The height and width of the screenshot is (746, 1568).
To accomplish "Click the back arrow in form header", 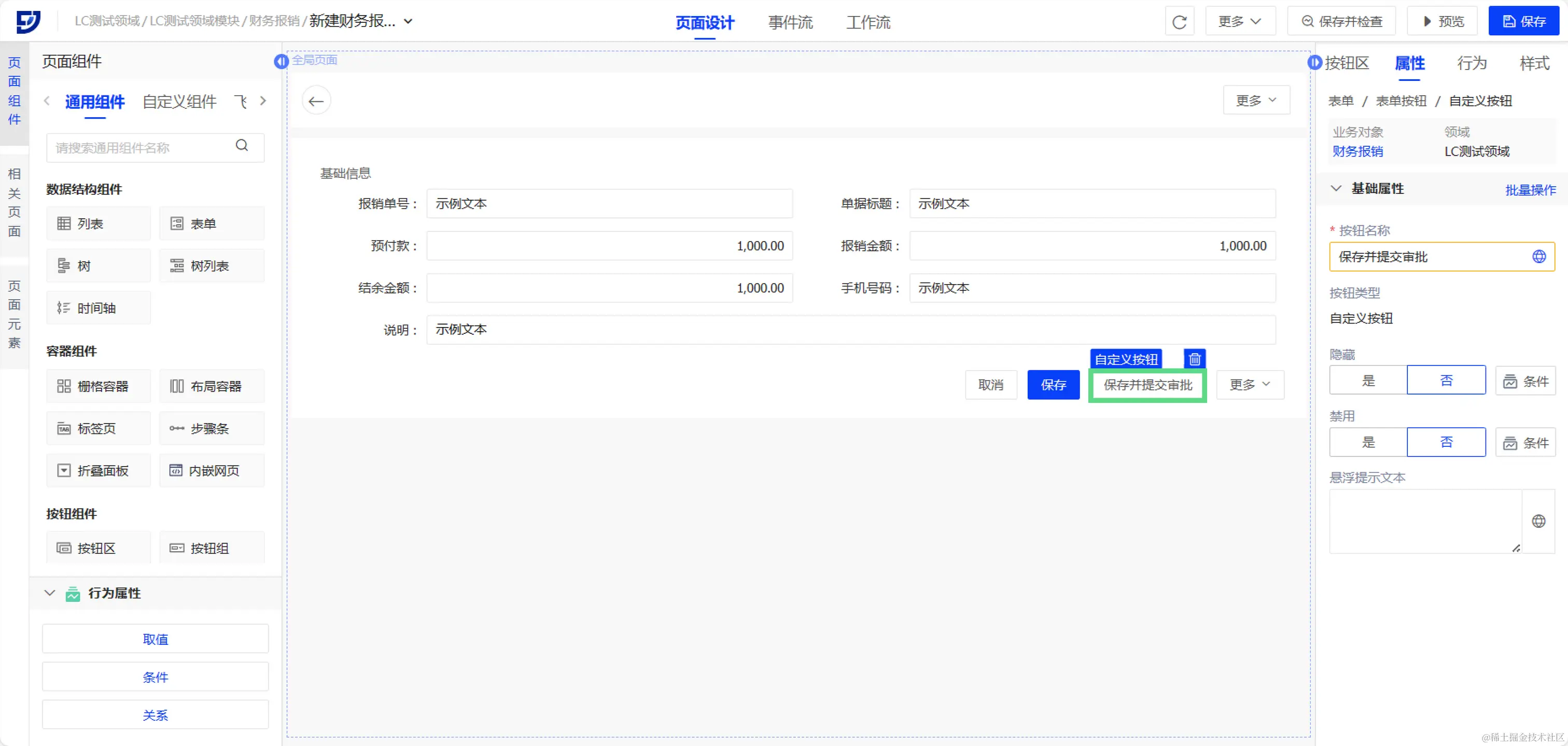I will (x=316, y=101).
